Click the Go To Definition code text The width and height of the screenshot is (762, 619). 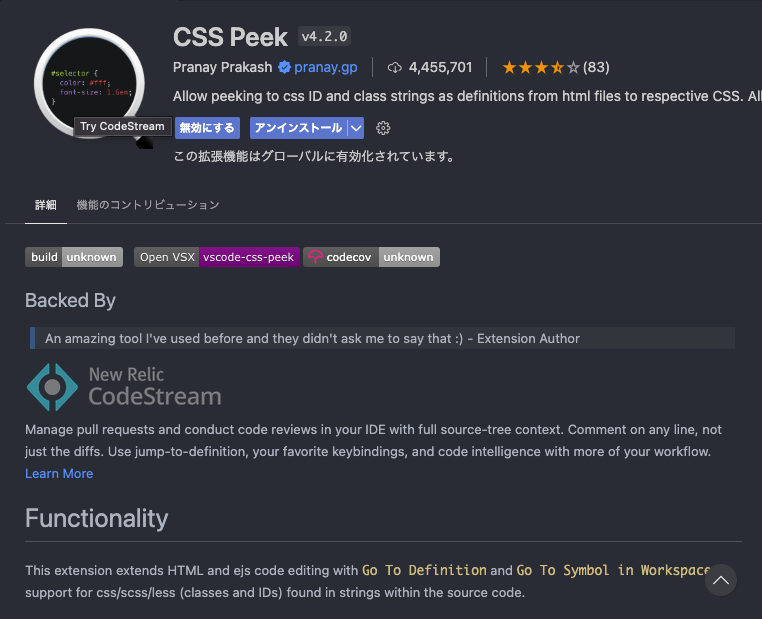[x=424, y=570]
